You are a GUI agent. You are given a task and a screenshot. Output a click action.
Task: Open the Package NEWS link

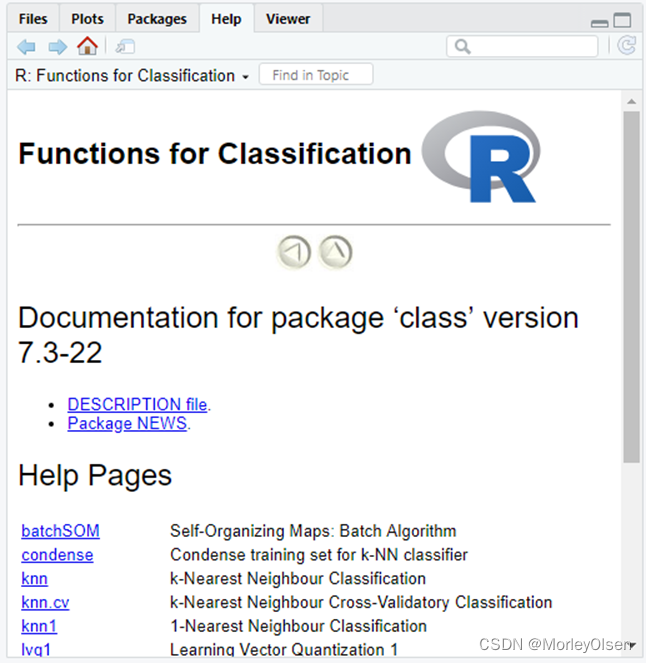(127, 423)
